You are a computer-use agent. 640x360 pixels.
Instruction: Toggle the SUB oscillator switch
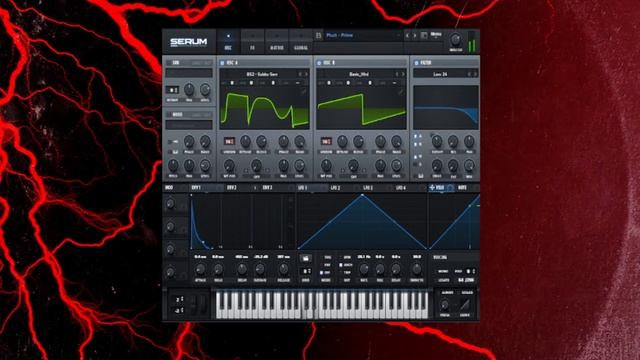(x=169, y=63)
